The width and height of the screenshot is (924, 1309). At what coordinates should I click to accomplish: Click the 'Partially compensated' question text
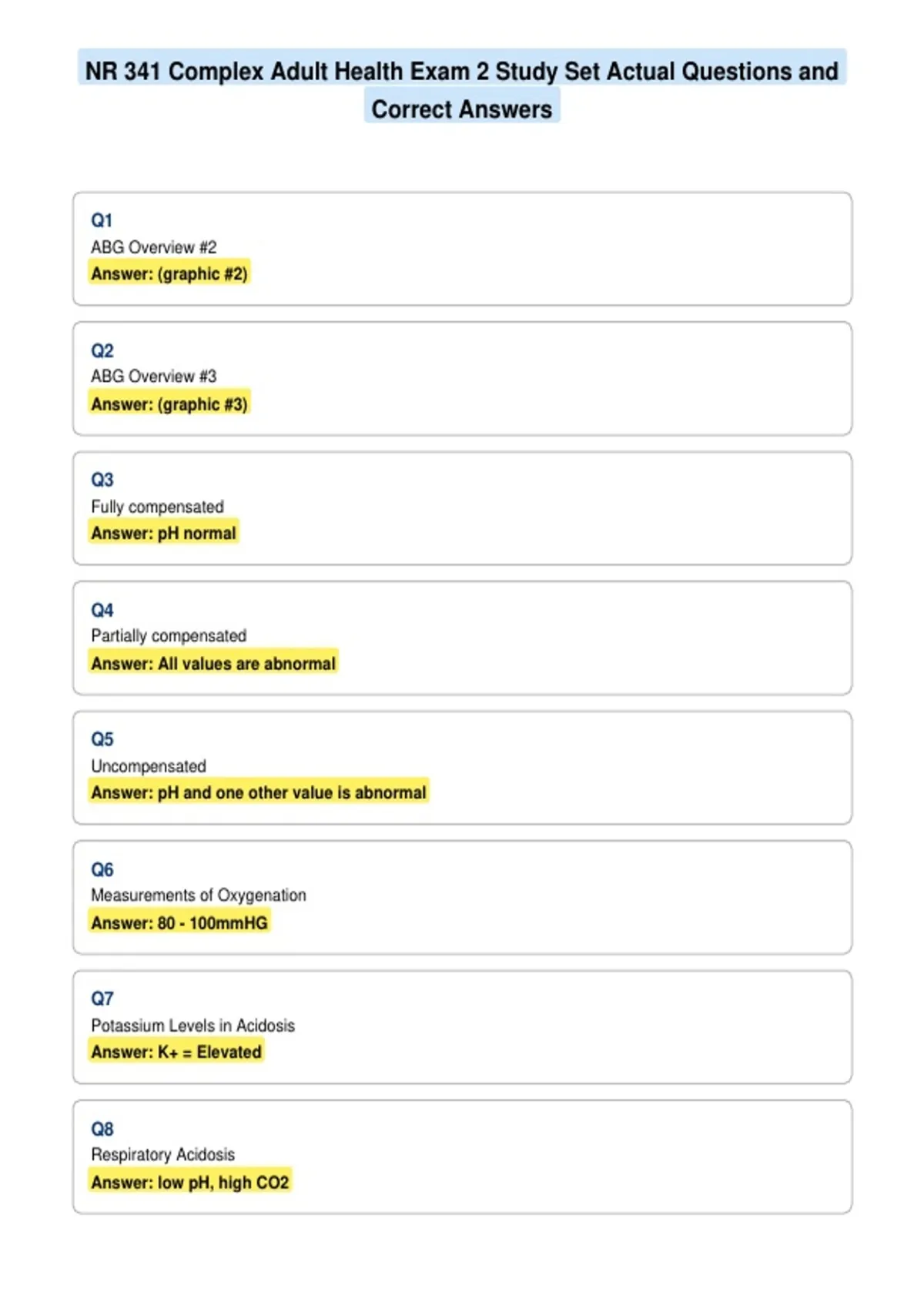(169, 636)
